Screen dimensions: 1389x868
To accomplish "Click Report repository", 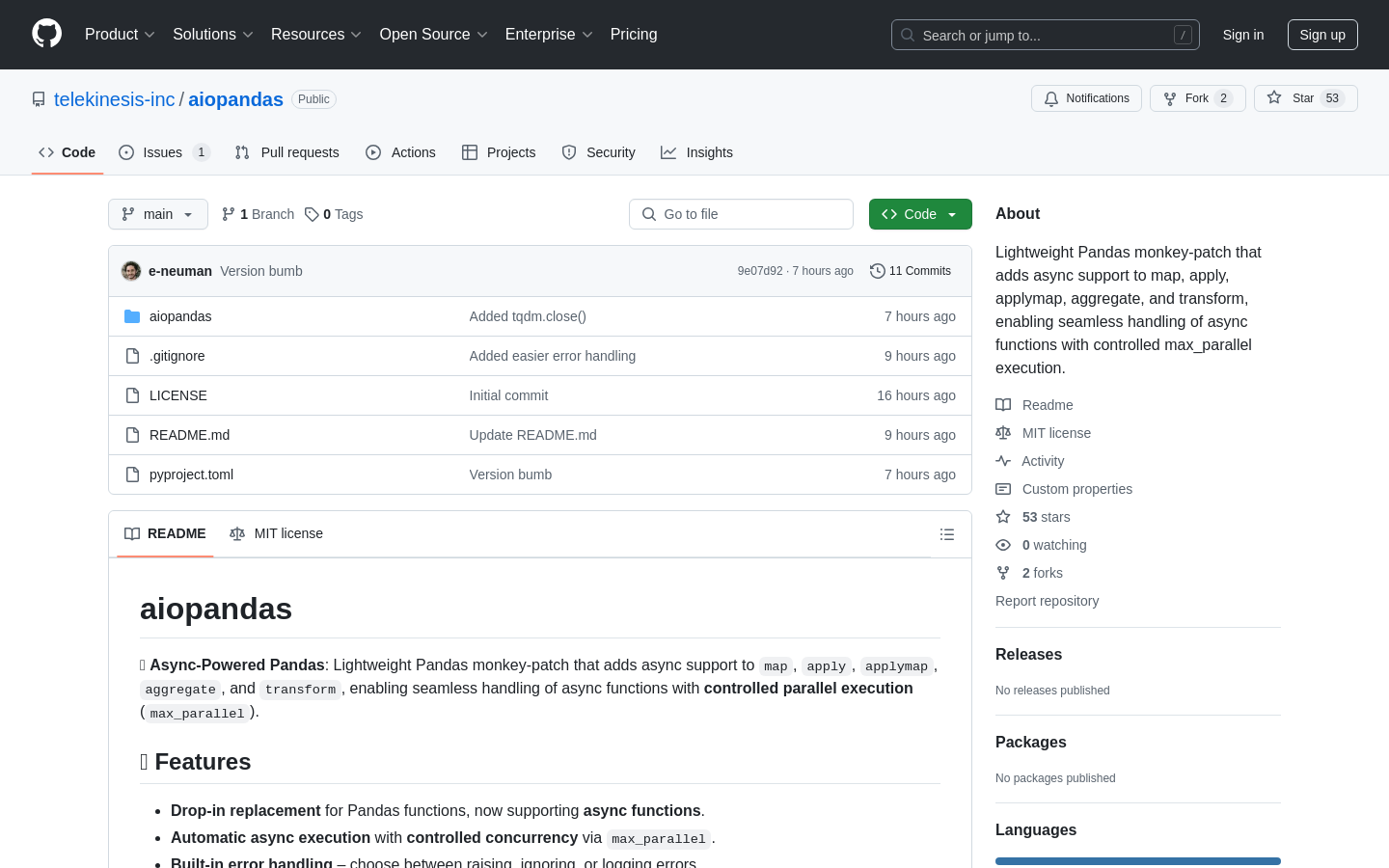I will pos(1047,601).
